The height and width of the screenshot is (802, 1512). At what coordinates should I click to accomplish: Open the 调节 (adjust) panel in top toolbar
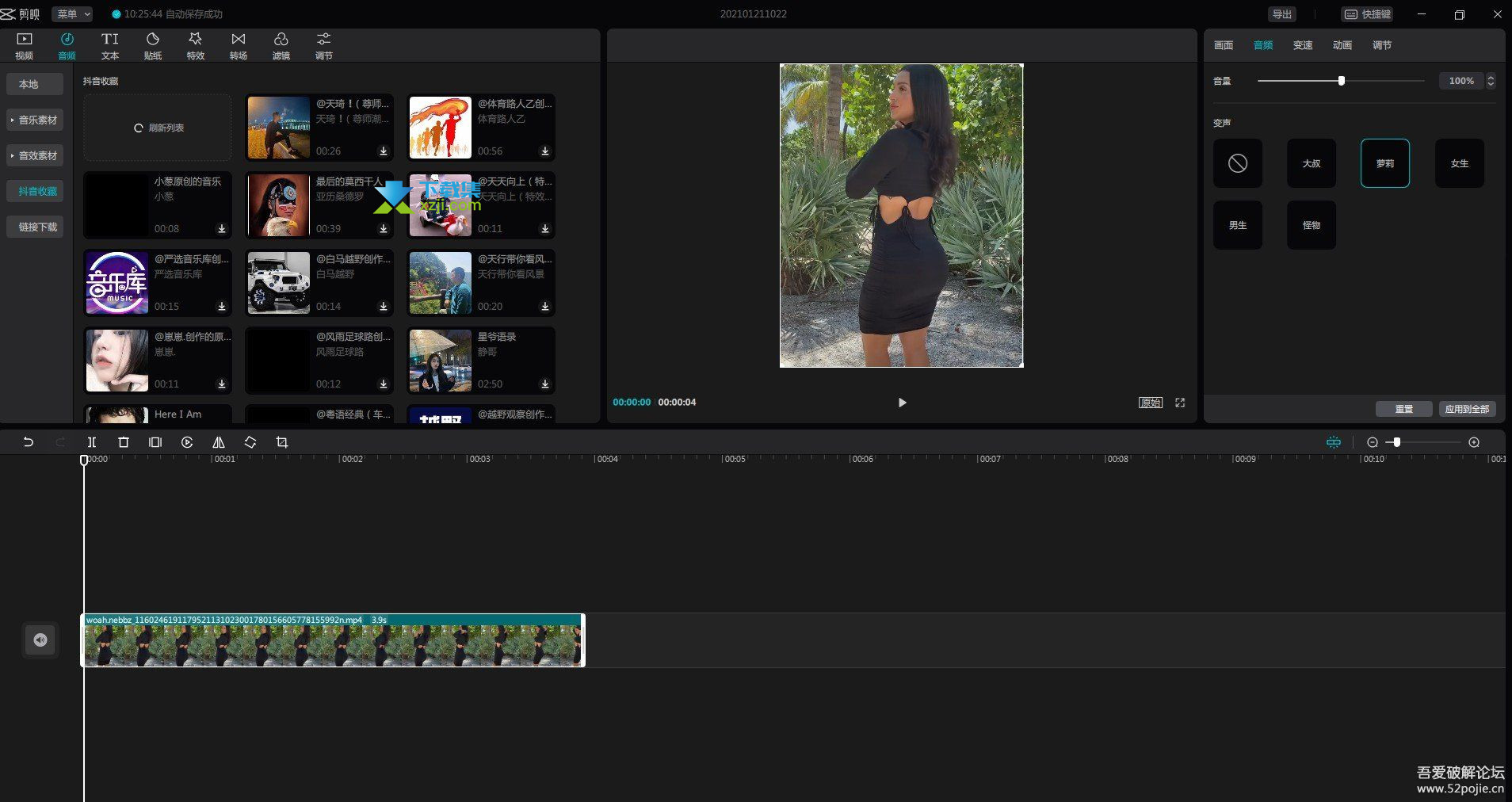tap(324, 46)
